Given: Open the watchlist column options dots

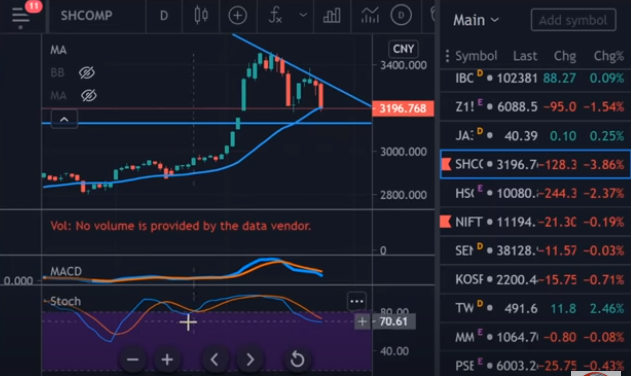Looking at the screenshot, I should pos(447,56).
